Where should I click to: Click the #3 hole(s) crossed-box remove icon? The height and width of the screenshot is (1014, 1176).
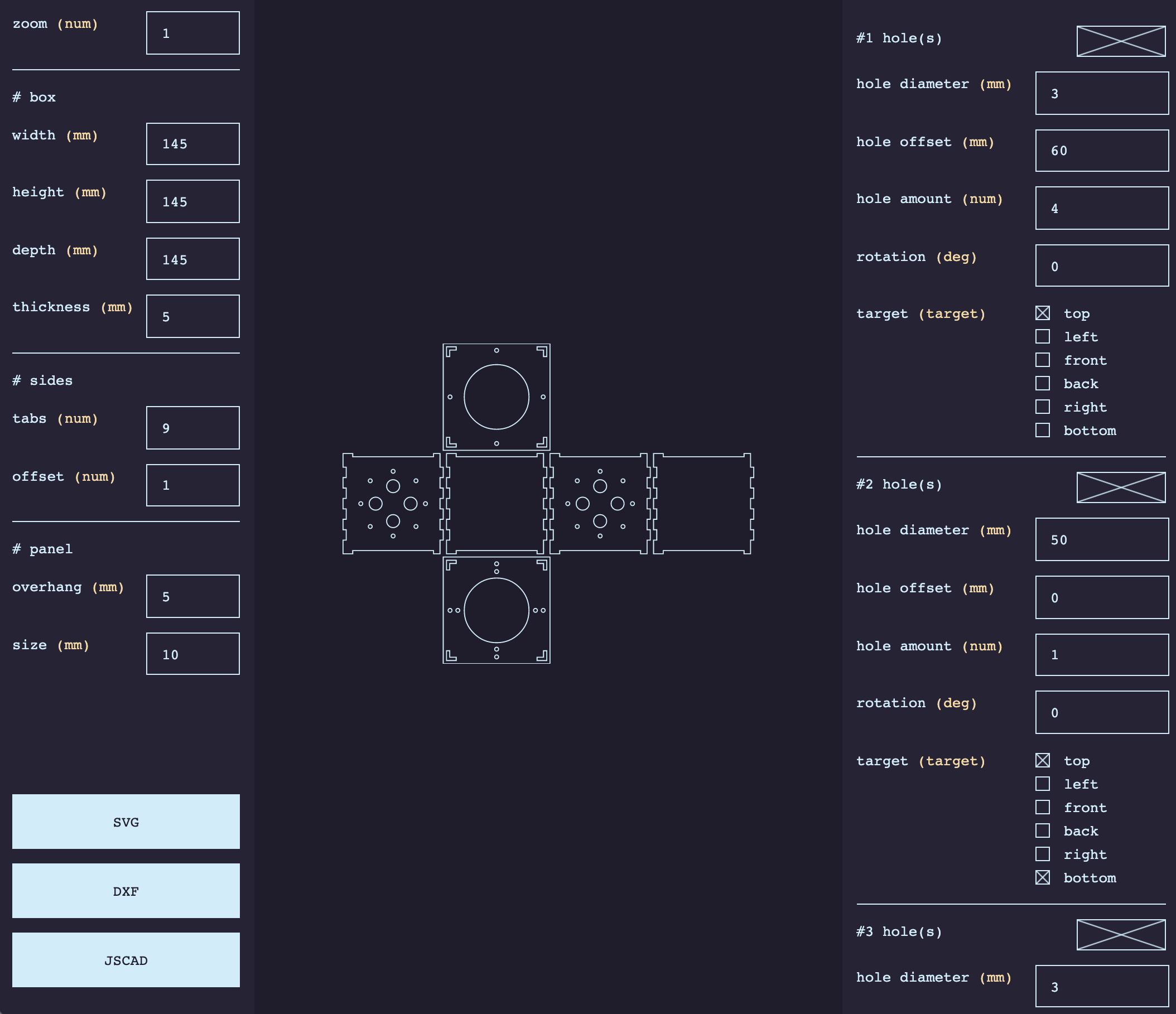[1120, 935]
